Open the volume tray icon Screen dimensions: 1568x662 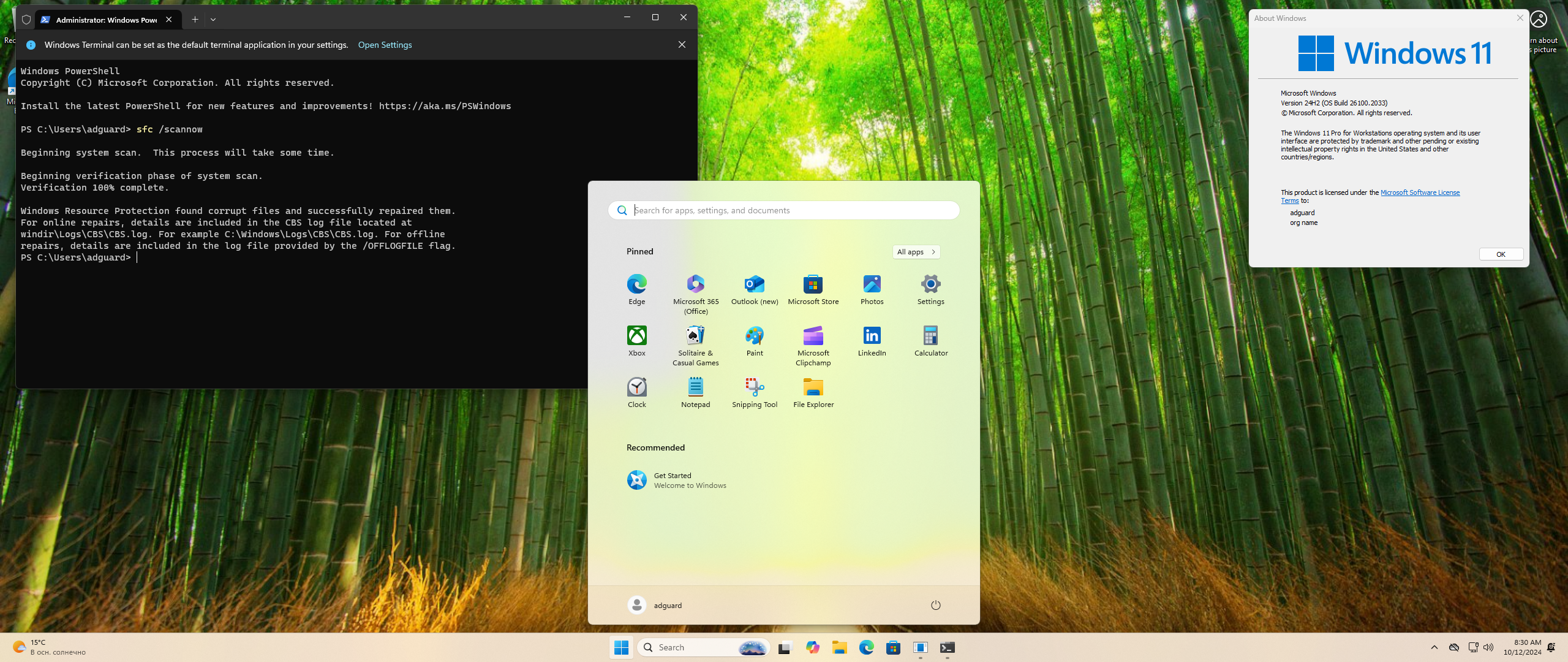[1488, 647]
